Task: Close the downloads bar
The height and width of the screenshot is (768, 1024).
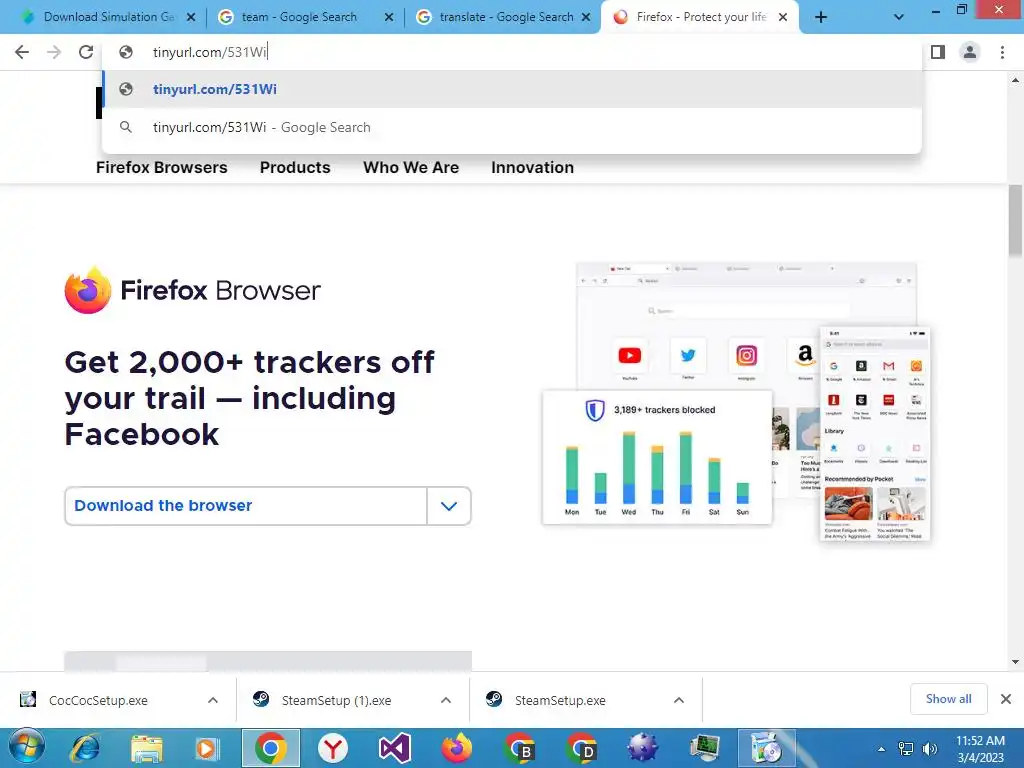Action: (1006, 699)
